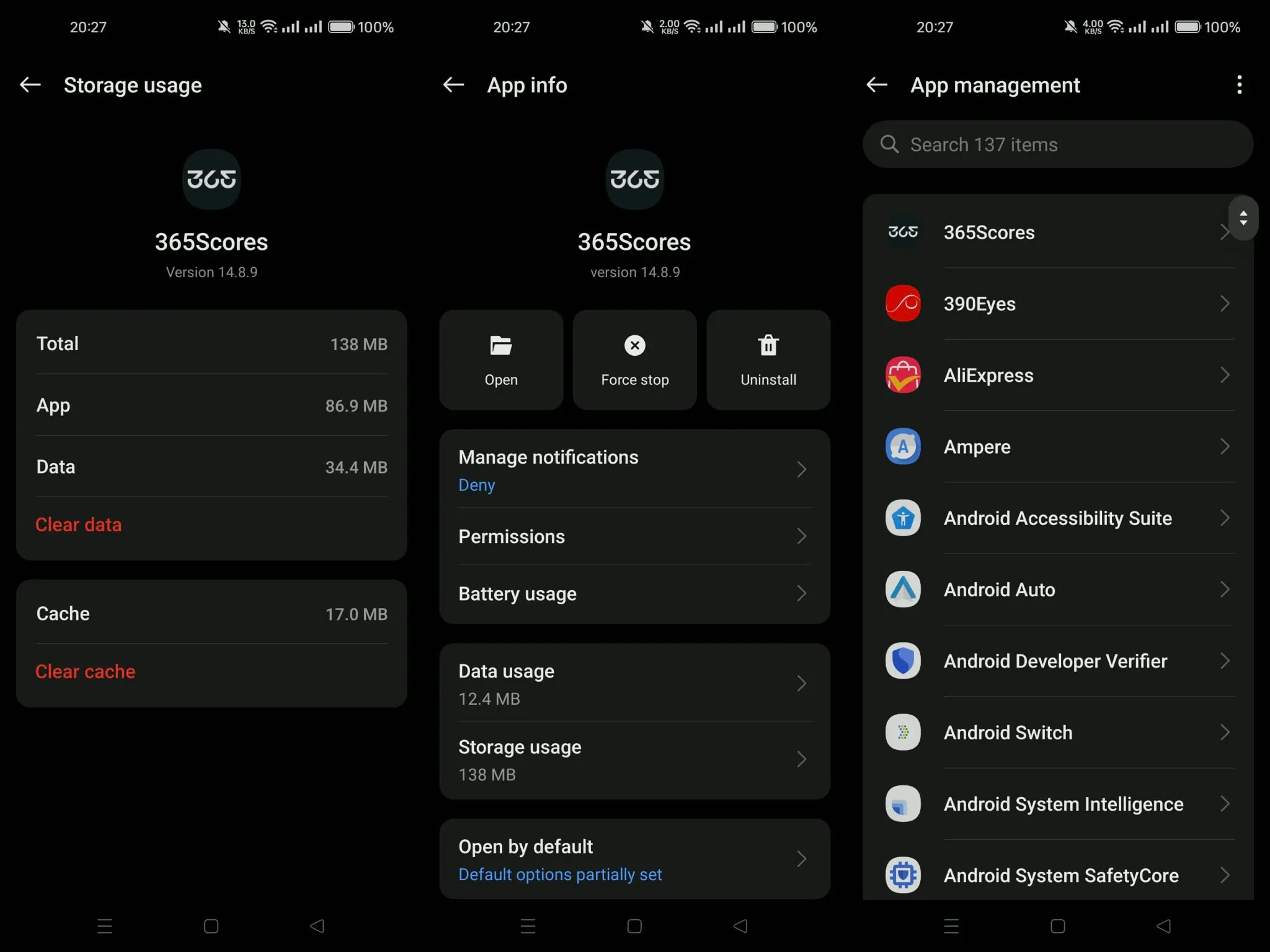Expand the Battery usage chevron

(x=801, y=594)
